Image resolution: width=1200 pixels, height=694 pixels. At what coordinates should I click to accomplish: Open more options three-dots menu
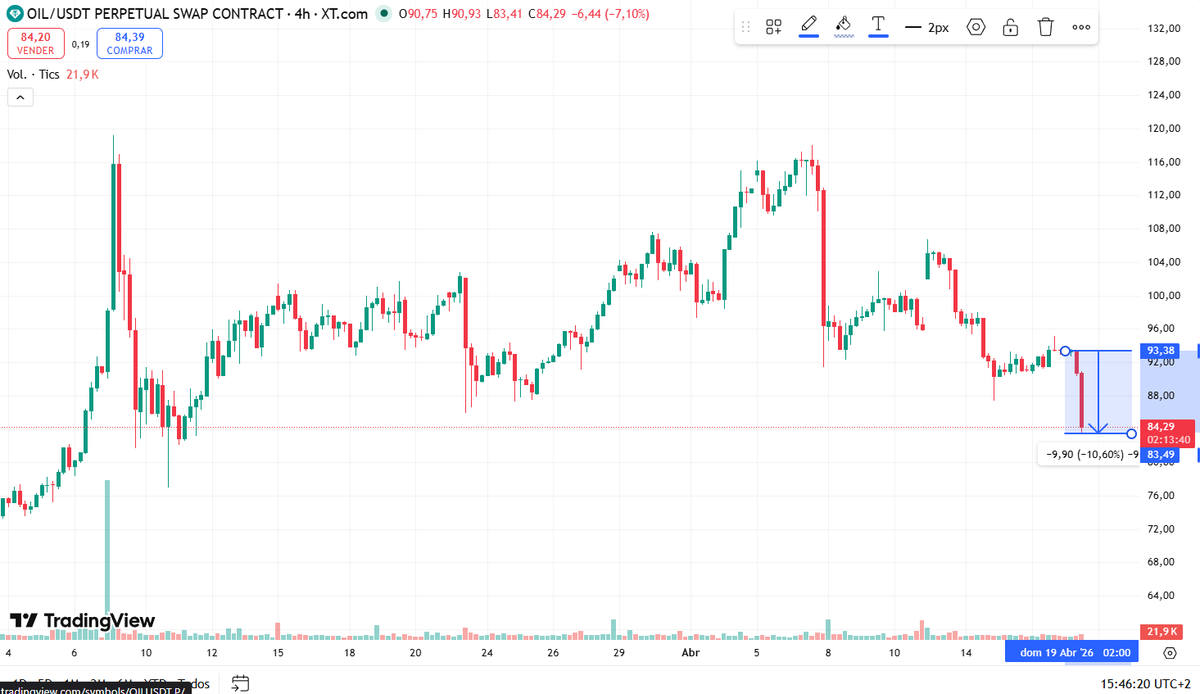pos(1081,28)
